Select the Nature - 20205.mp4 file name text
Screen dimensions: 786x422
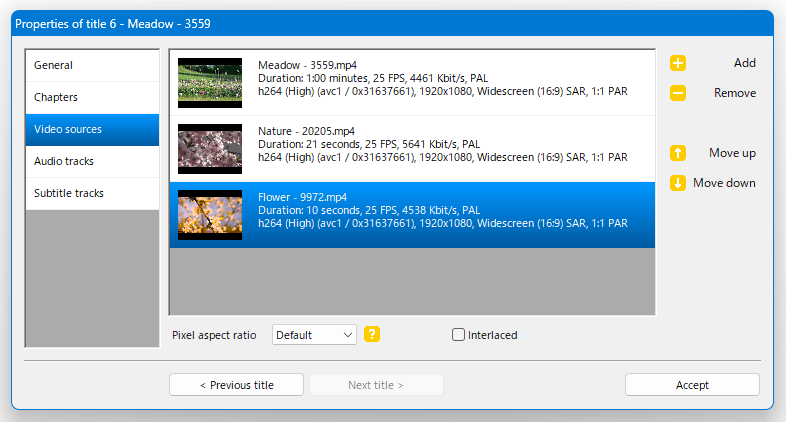click(306, 131)
